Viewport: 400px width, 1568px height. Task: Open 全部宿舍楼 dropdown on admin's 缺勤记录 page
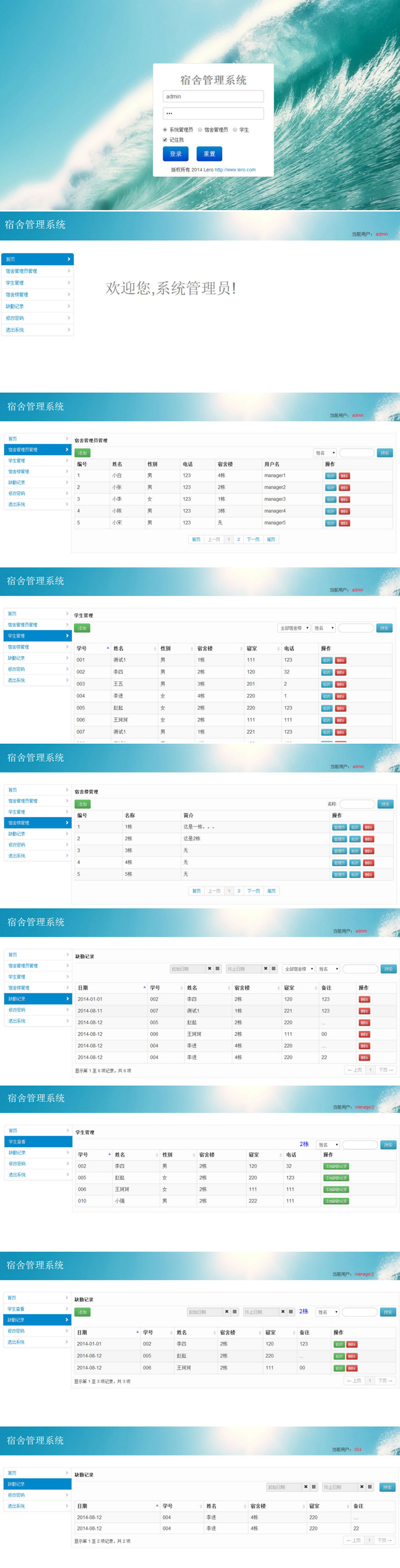(298, 968)
